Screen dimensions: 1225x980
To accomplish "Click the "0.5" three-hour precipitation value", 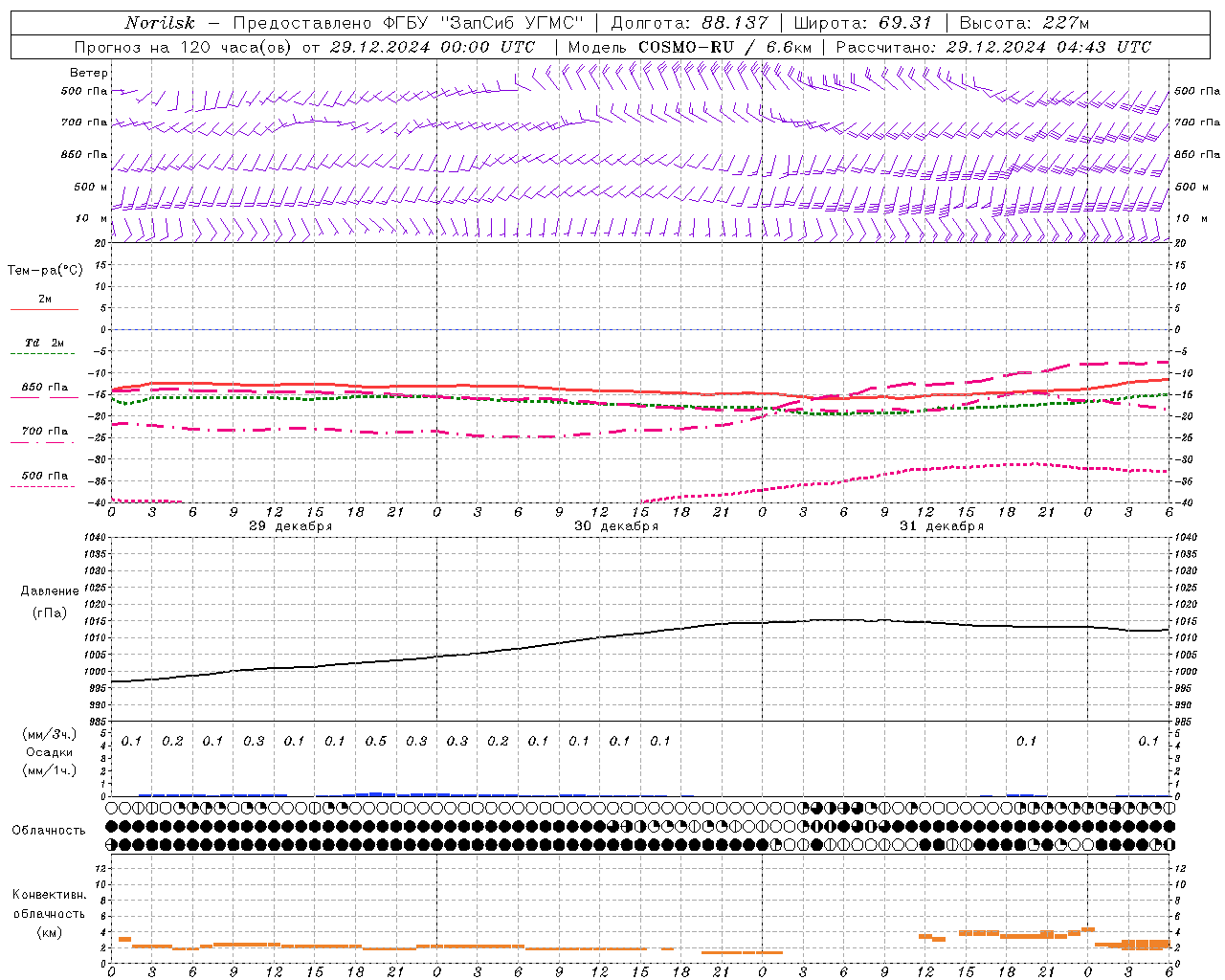I will [376, 742].
